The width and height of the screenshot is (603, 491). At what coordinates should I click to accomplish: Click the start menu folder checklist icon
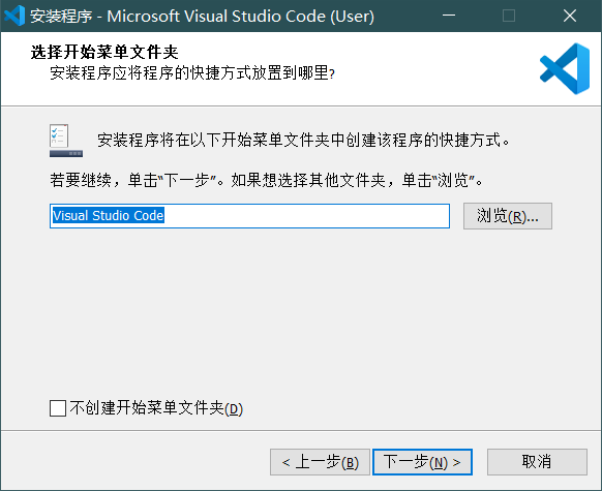point(66,140)
